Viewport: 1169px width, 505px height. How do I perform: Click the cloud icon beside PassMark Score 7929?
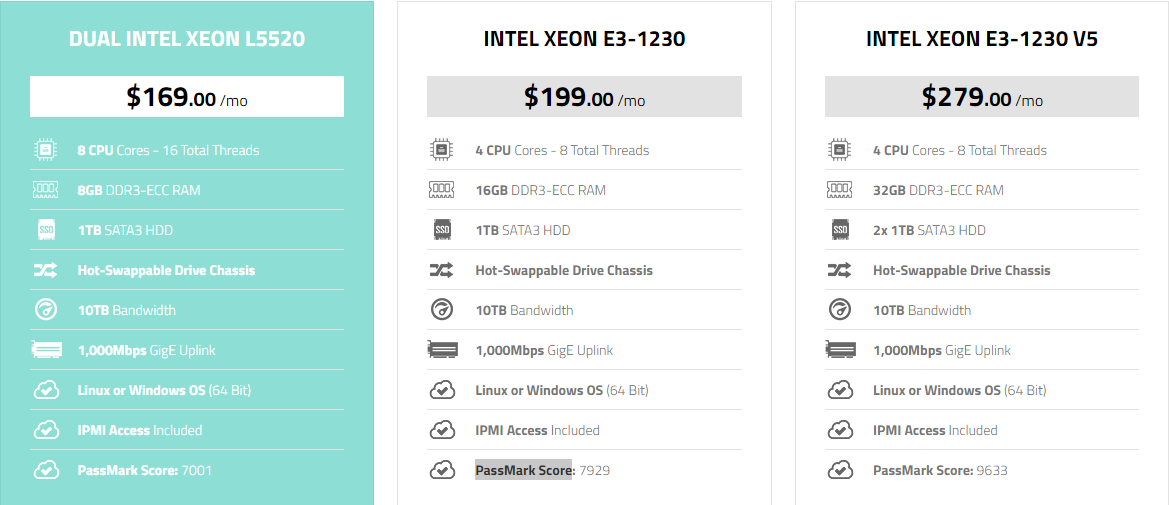coord(442,470)
